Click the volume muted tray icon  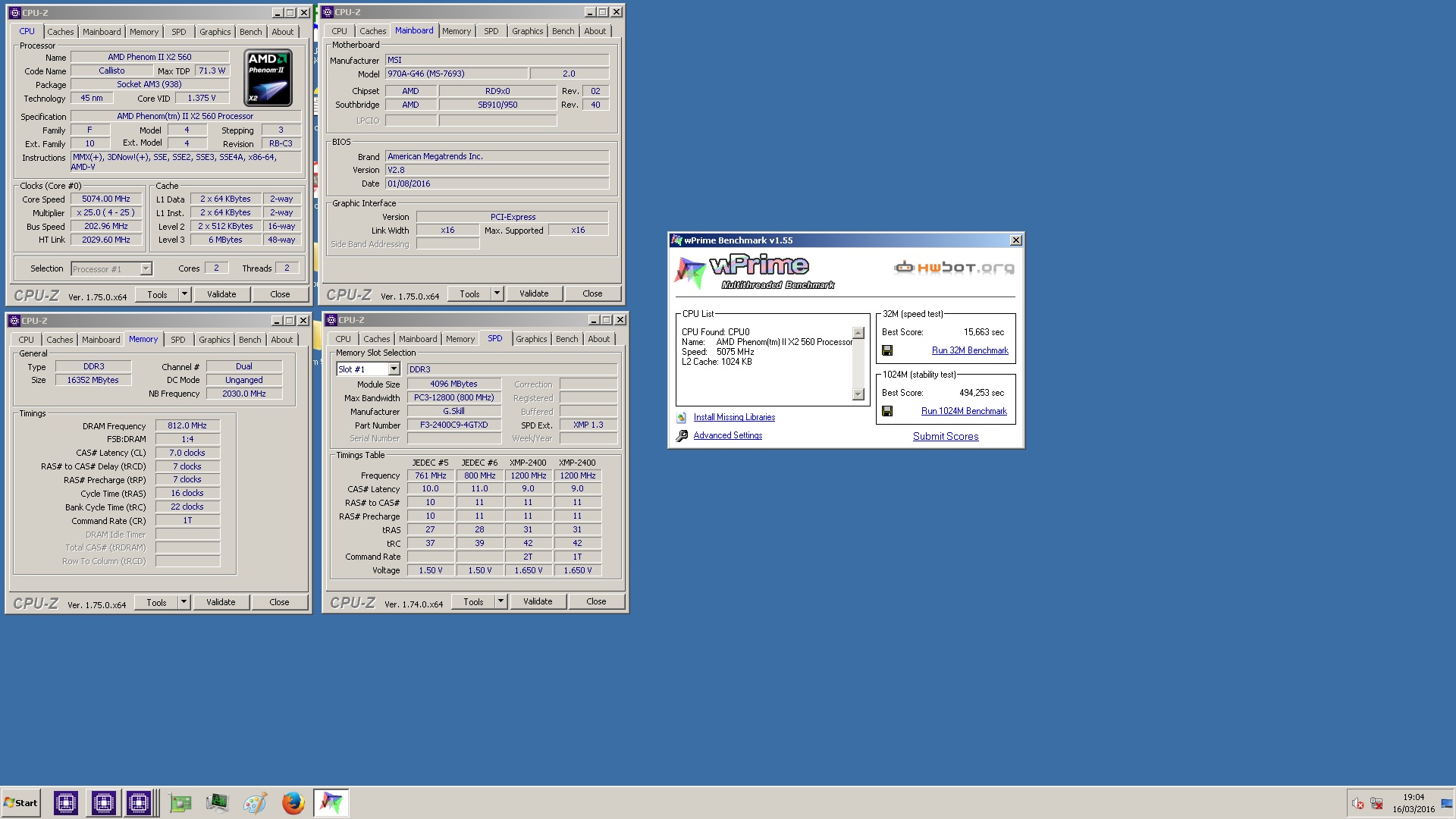[x=1358, y=803]
